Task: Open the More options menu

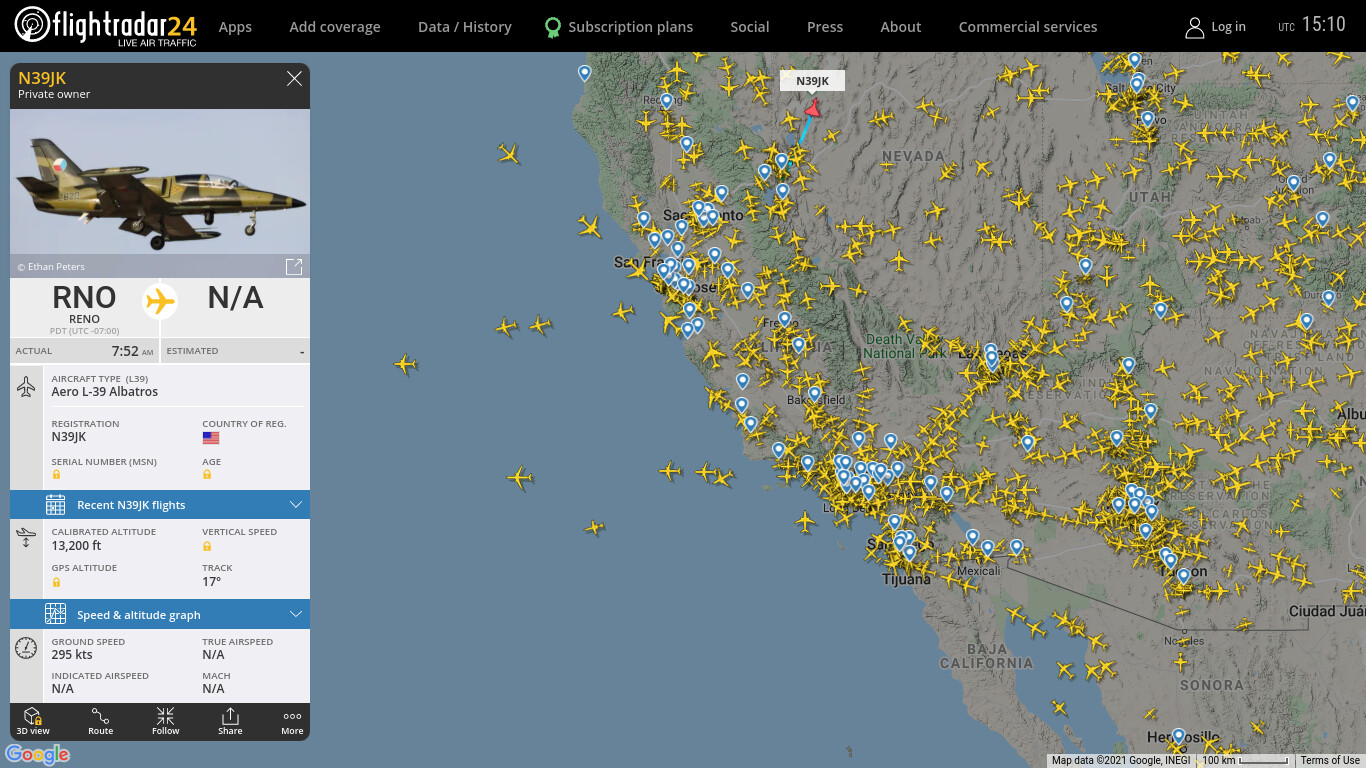Action: (292, 720)
